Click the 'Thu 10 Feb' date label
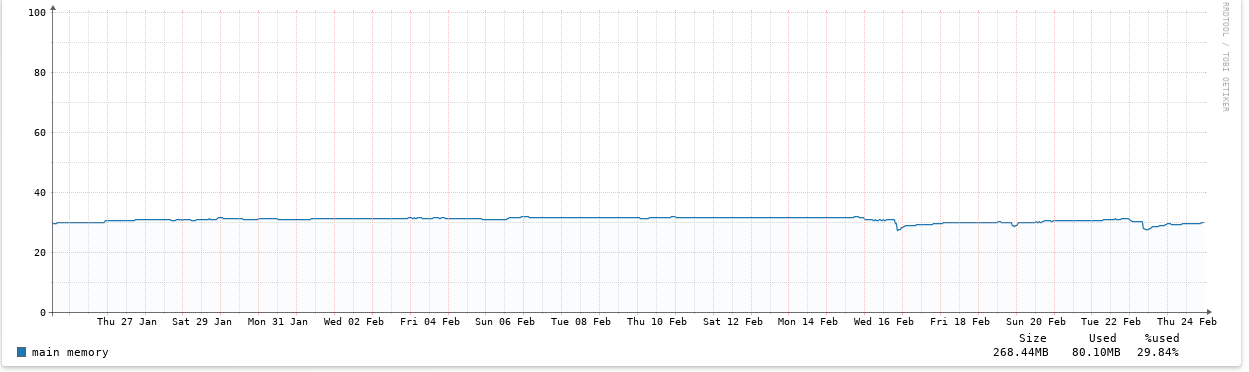This screenshot has height=372, width=1249. pyautogui.click(x=657, y=322)
